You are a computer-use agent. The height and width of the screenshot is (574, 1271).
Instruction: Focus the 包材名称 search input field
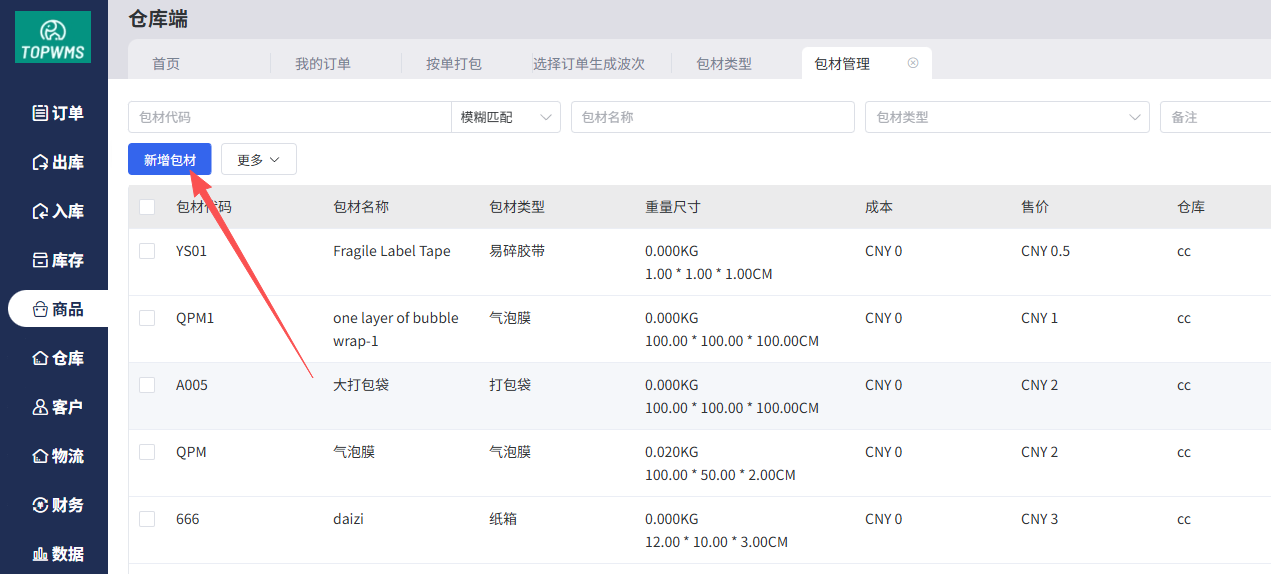point(712,117)
